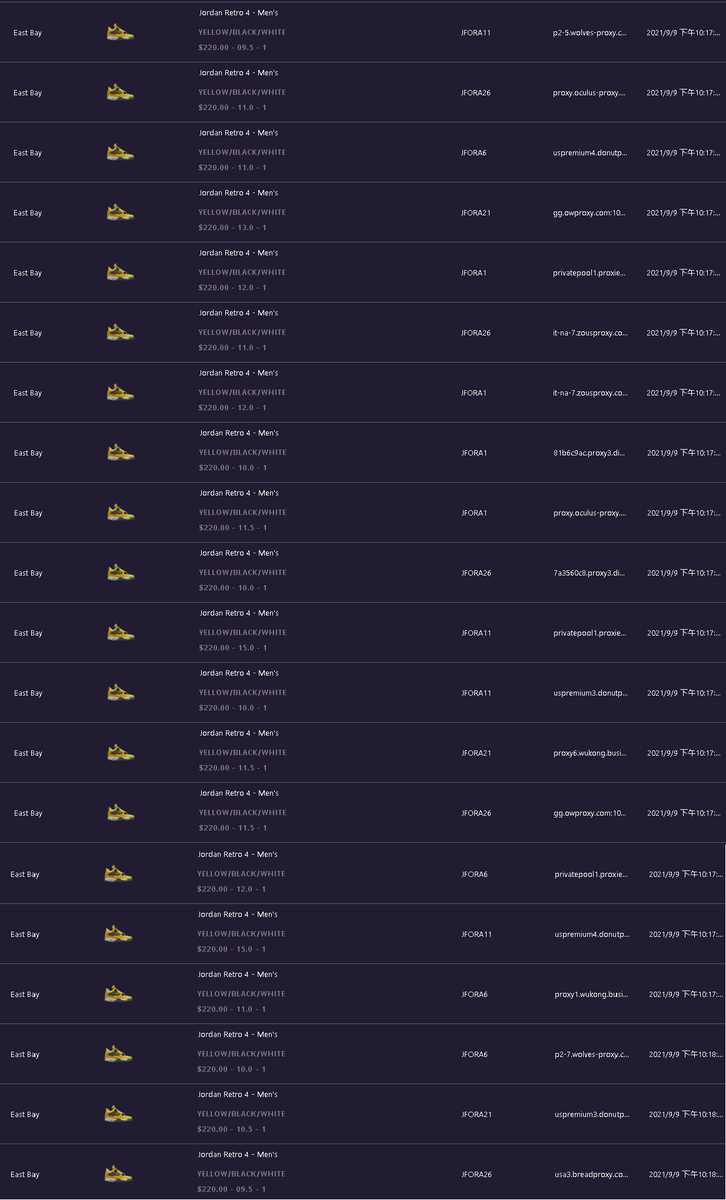The width and height of the screenshot is (726, 1200).
Task: Click the proxy text 'proxy6.wukong.busi...'
Action: pyautogui.click(x=590, y=753)
